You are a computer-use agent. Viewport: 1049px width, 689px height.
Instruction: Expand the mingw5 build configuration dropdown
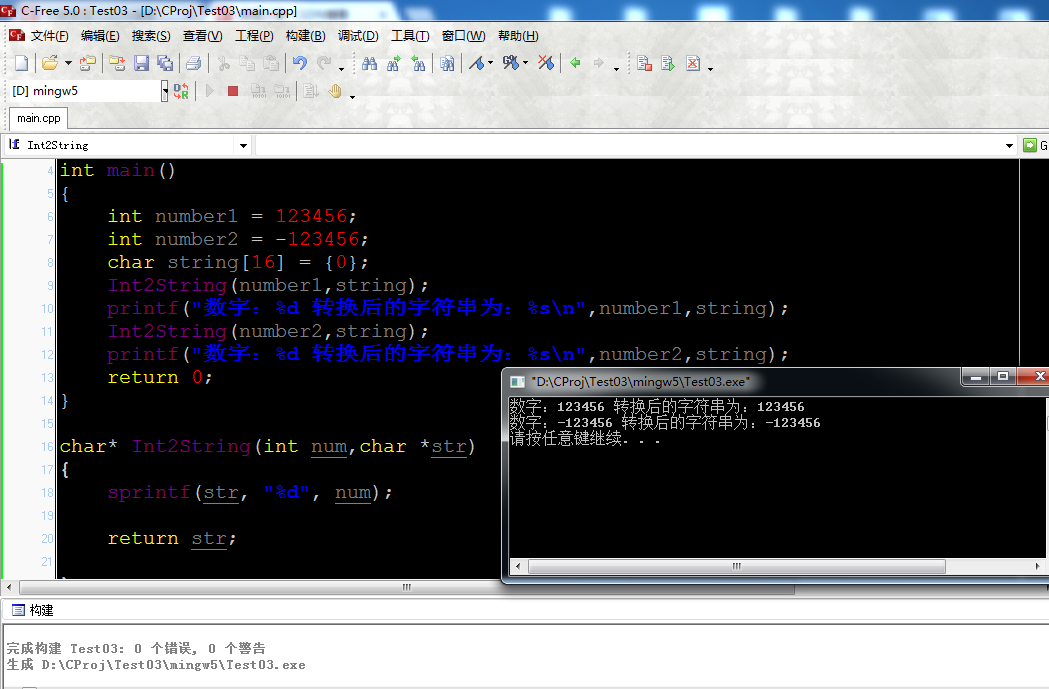[x=165, y=91]
